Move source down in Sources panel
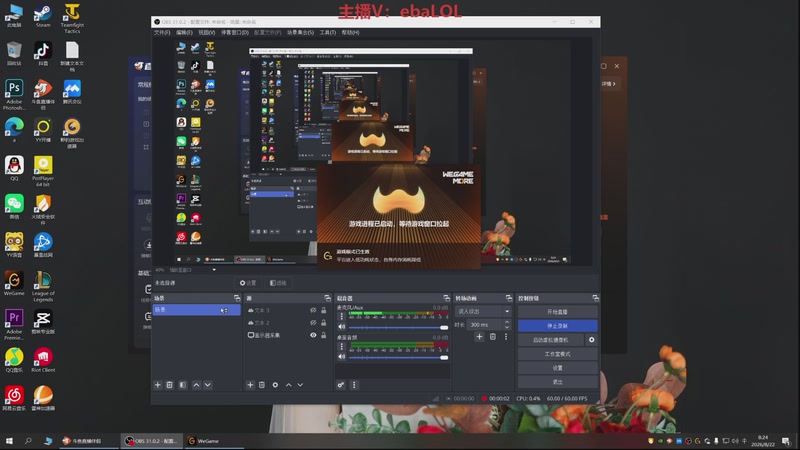The height and width of the screenshot is (450, 800). [300, 385]
